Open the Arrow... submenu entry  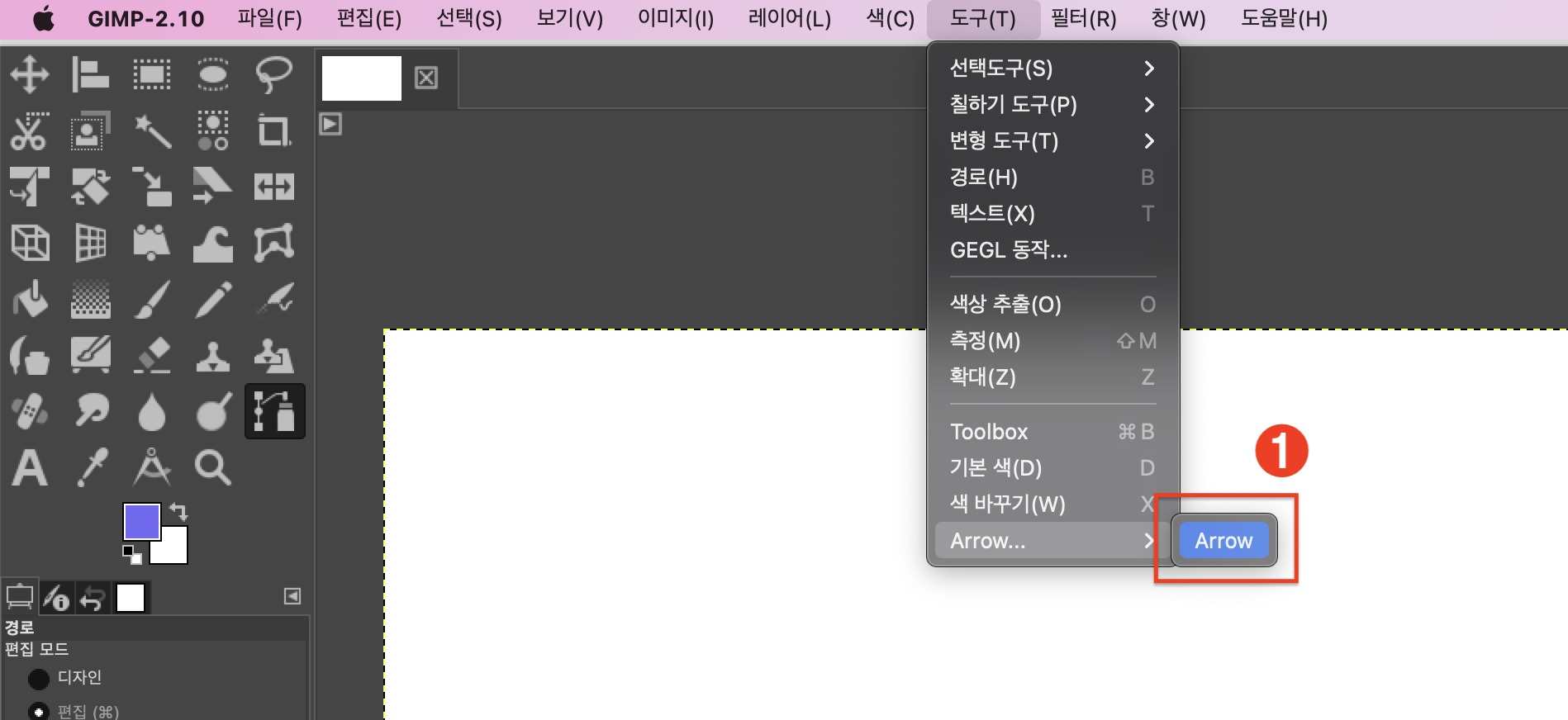coord(1052,540)
